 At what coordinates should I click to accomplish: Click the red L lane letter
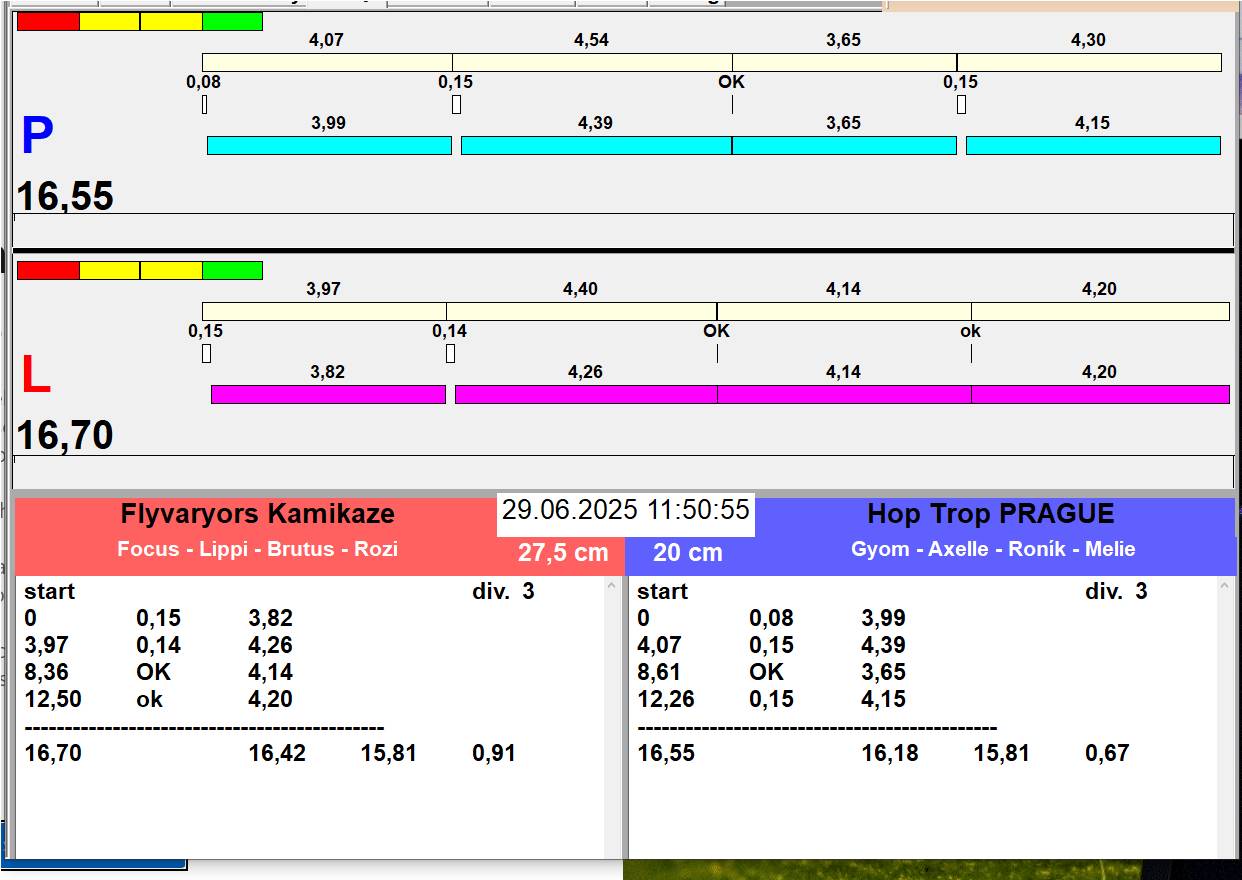coord(36,376)
